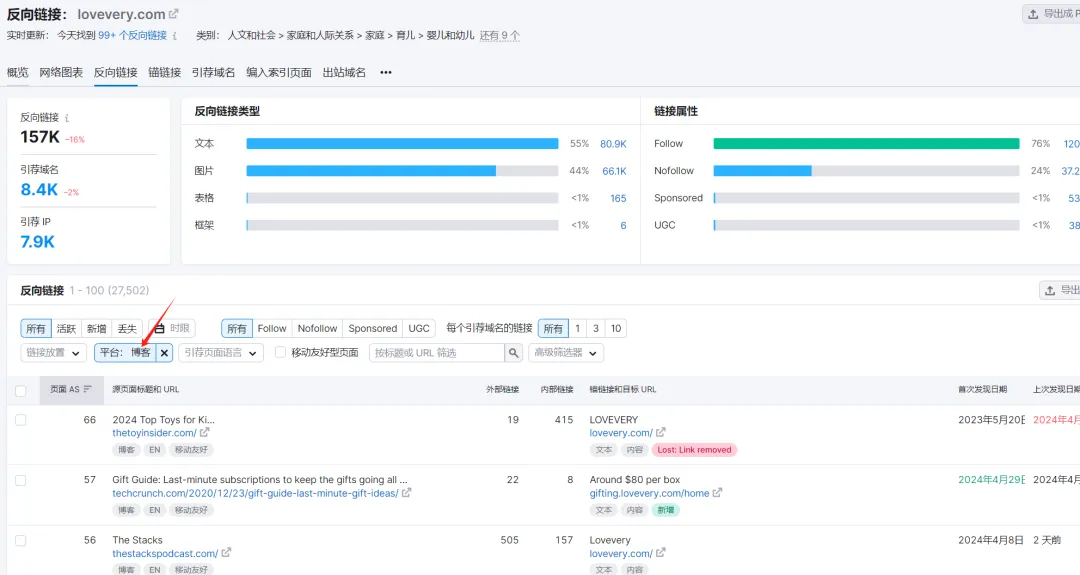This screenshot has height=575, width=1080.
Task: Click the 6 frame backlinks count
Action: pyautogui.click(x=623, y=225)
